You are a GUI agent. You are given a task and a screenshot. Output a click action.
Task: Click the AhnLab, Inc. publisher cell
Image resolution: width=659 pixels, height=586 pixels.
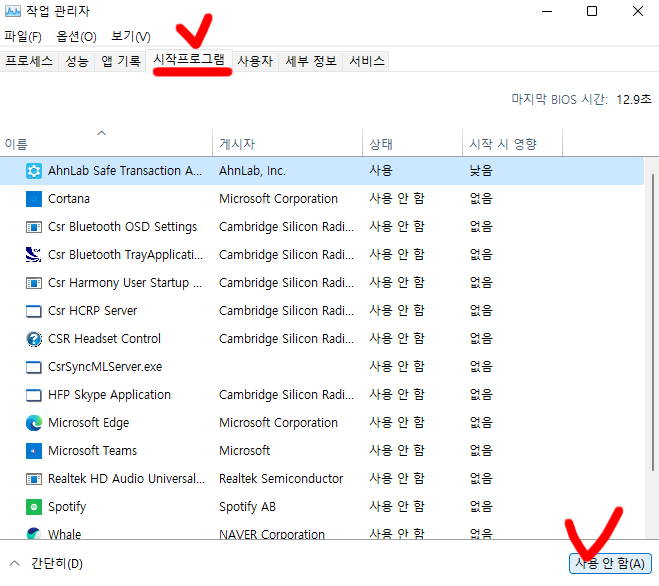click(x=252, y=171)
